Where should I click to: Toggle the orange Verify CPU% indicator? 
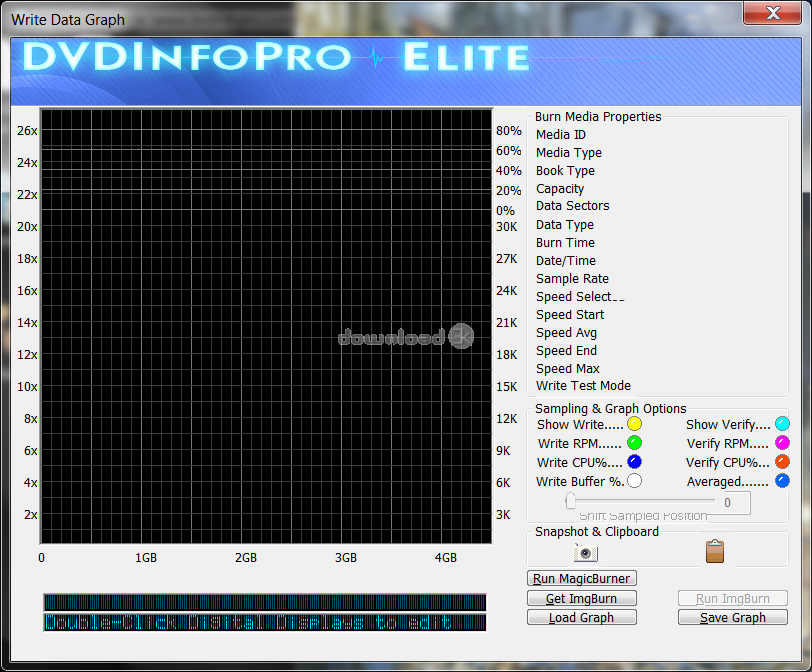(782, 462)
